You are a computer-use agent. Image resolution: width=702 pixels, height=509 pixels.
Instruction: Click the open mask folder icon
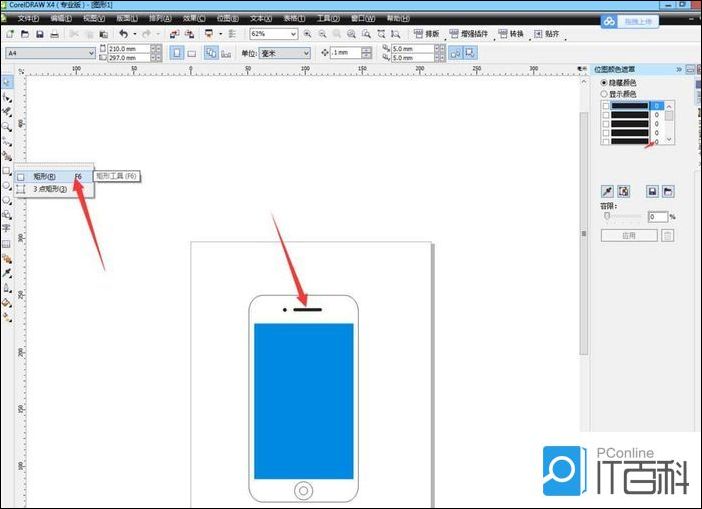(x=668, y=191)
